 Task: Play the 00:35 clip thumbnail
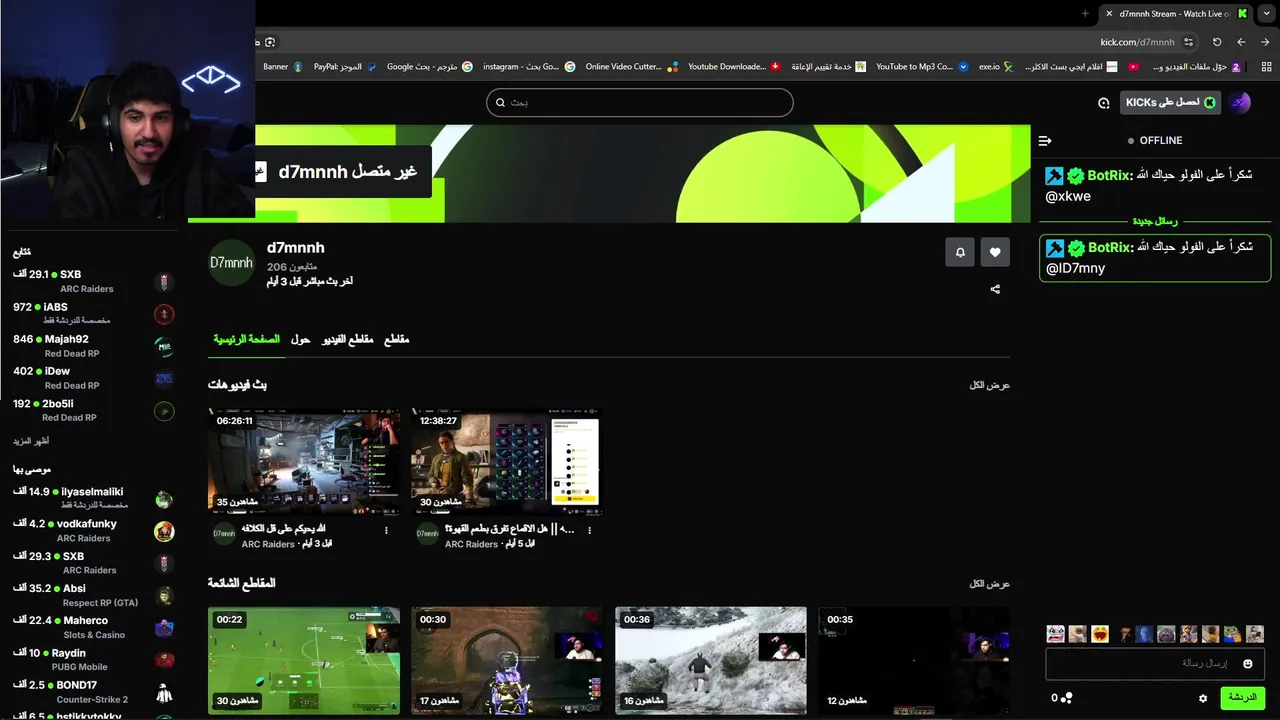pyautogui.click(x=914, y=660)
